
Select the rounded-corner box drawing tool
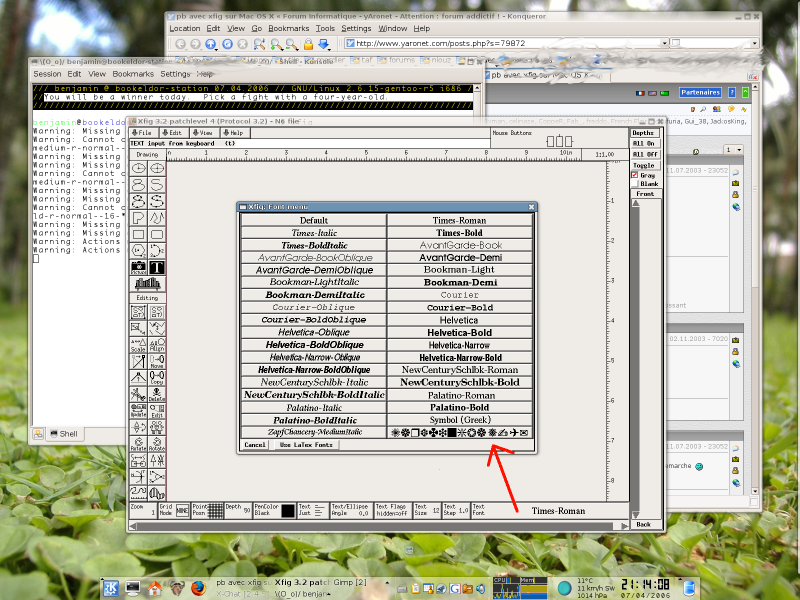pos(157,235)
